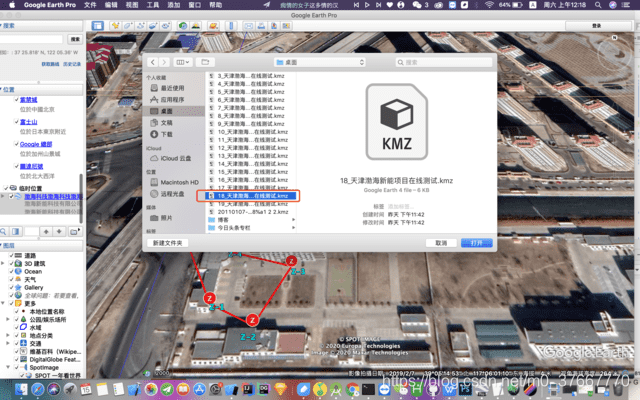Click Spotlight search icon in menu bar
The height and width of the screenshot is (400, 640).
[x=598, y=5]
